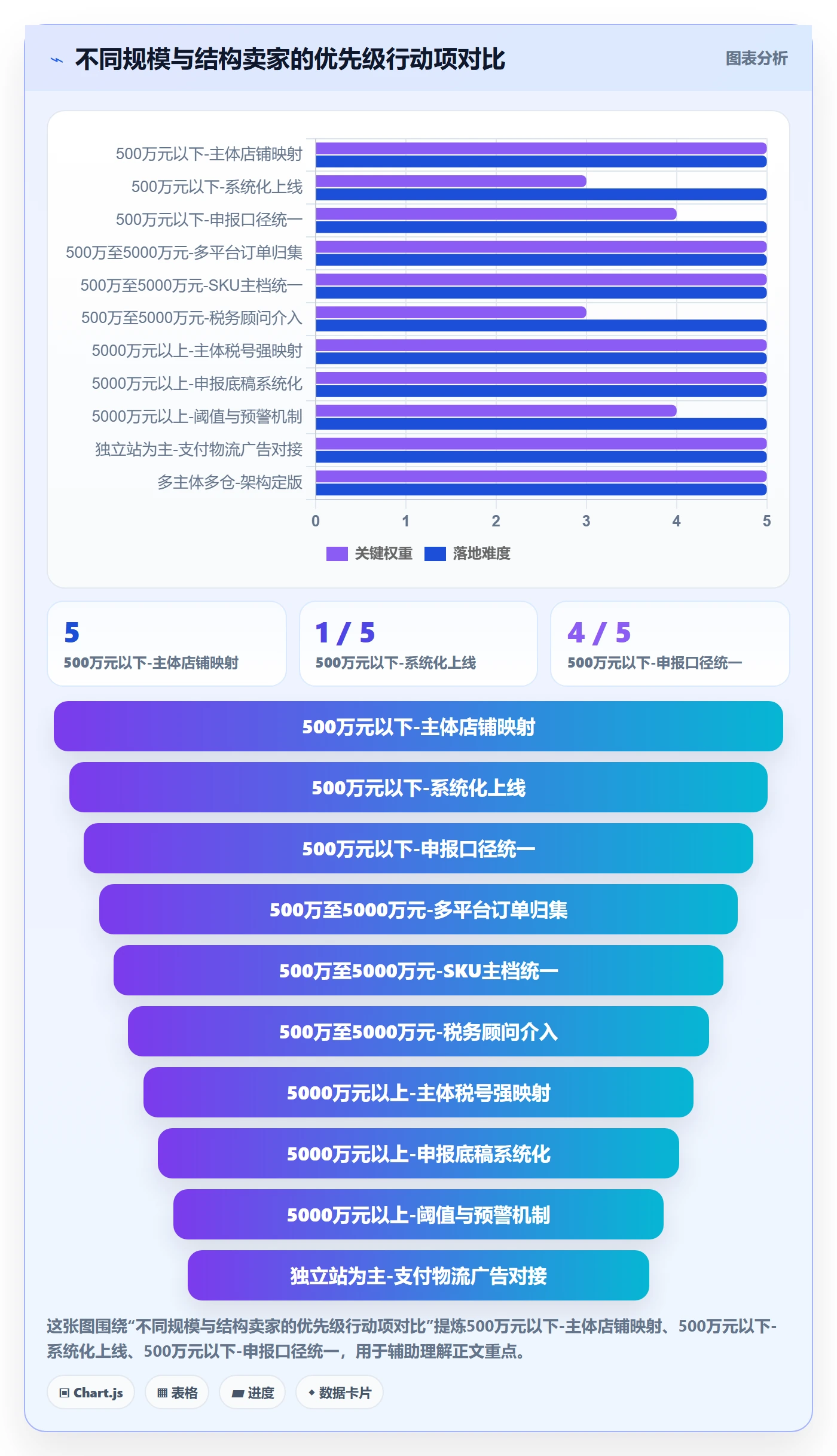The height and width of the screenshot is (1456, 837).
Task: Click purple bar of 500万至5000万元-税务顾问介入
Action: pos(451,312)
